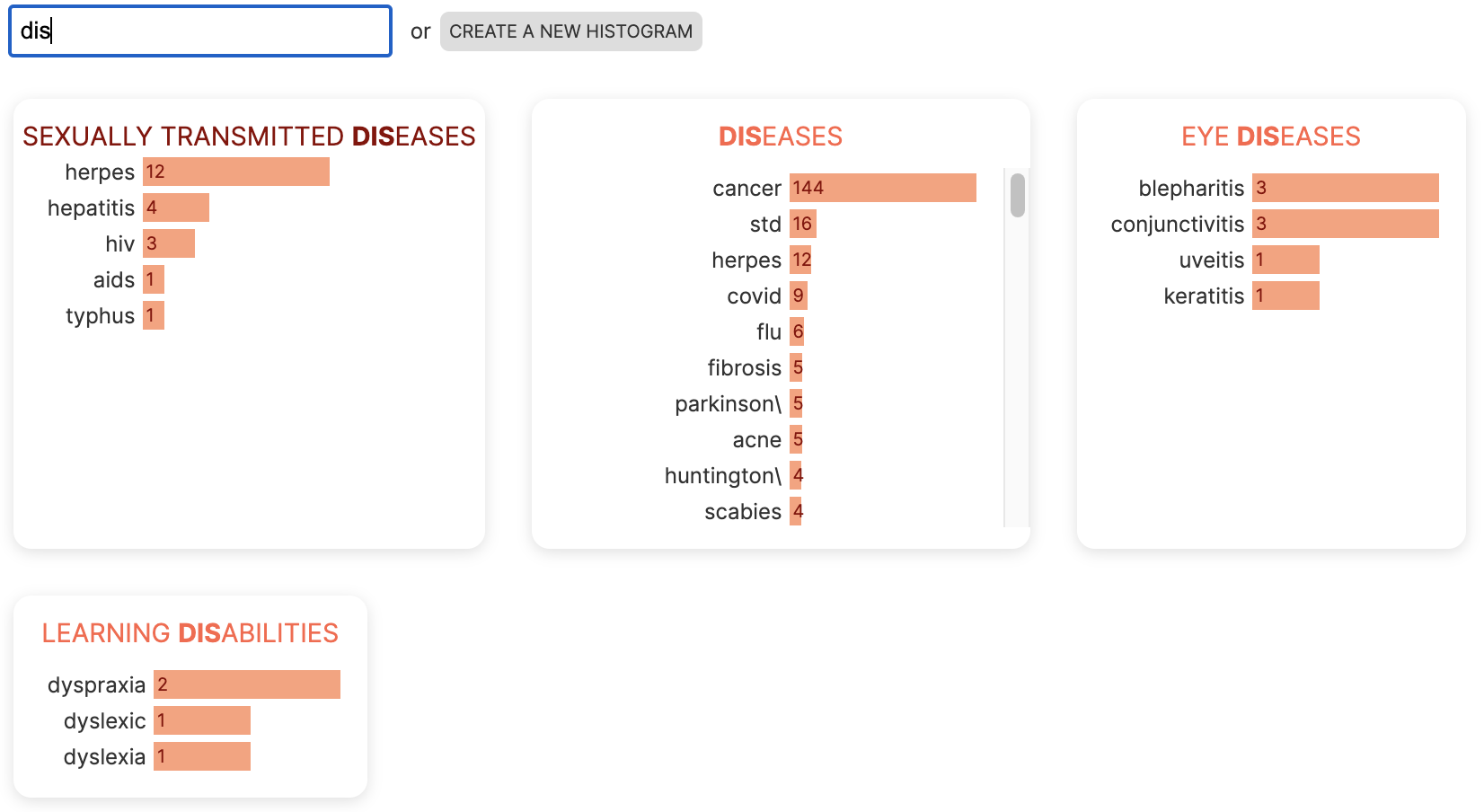Click the fibrosis bar showing 5
Image resolution: width=1484 pixels, height=812 pixels.
pyautogui.click(x=797, y=367)
